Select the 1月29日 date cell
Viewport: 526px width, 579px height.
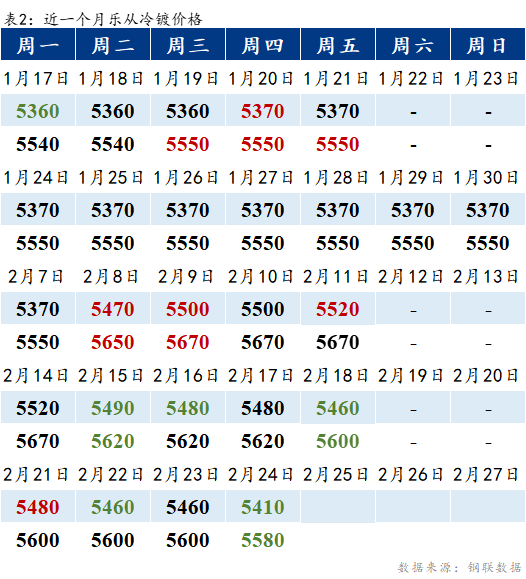(411, 178)
